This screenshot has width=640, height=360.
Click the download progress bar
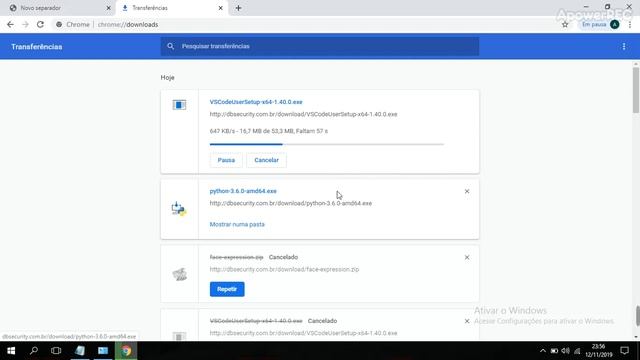[327, 144]
